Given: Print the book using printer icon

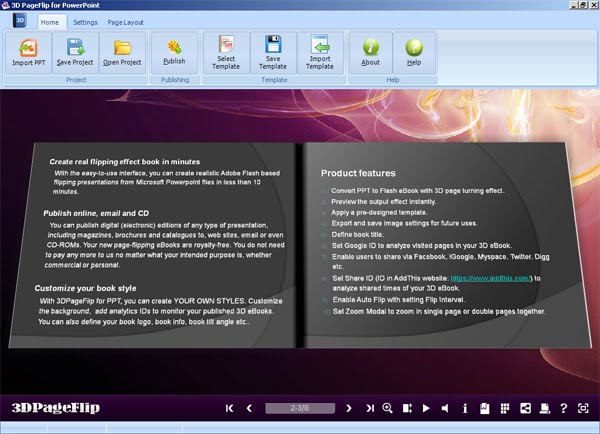Looking at the screenshot, I should coord(545,408).
